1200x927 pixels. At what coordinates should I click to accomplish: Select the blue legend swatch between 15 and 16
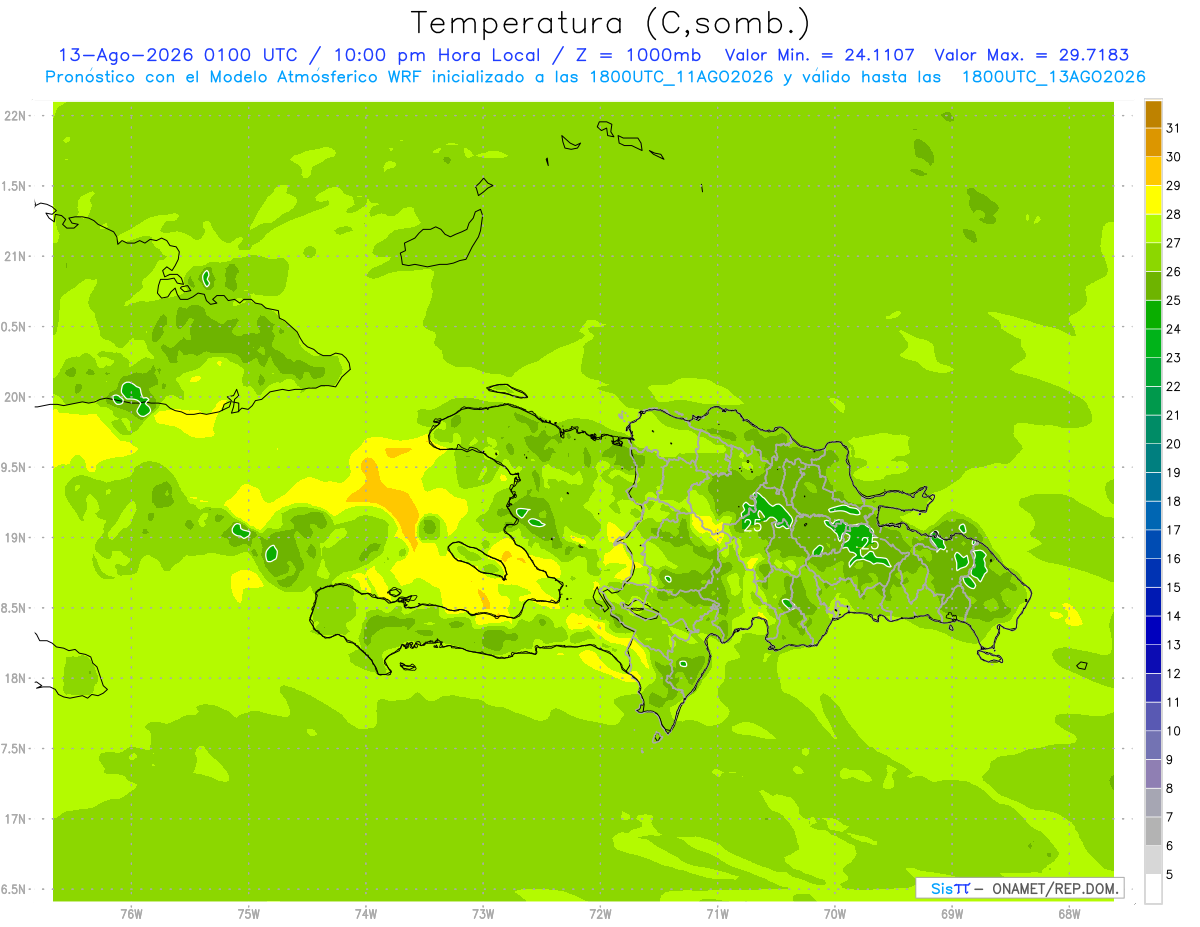click(1153, 574)
